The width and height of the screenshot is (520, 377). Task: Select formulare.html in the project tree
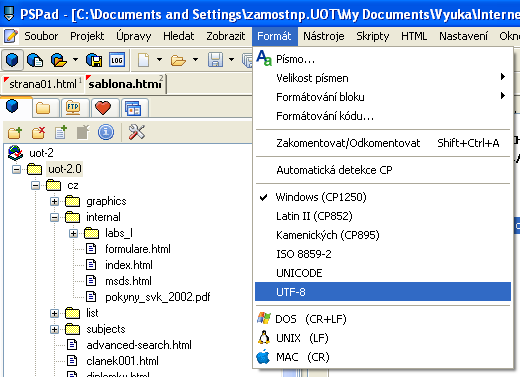point(138,249)
